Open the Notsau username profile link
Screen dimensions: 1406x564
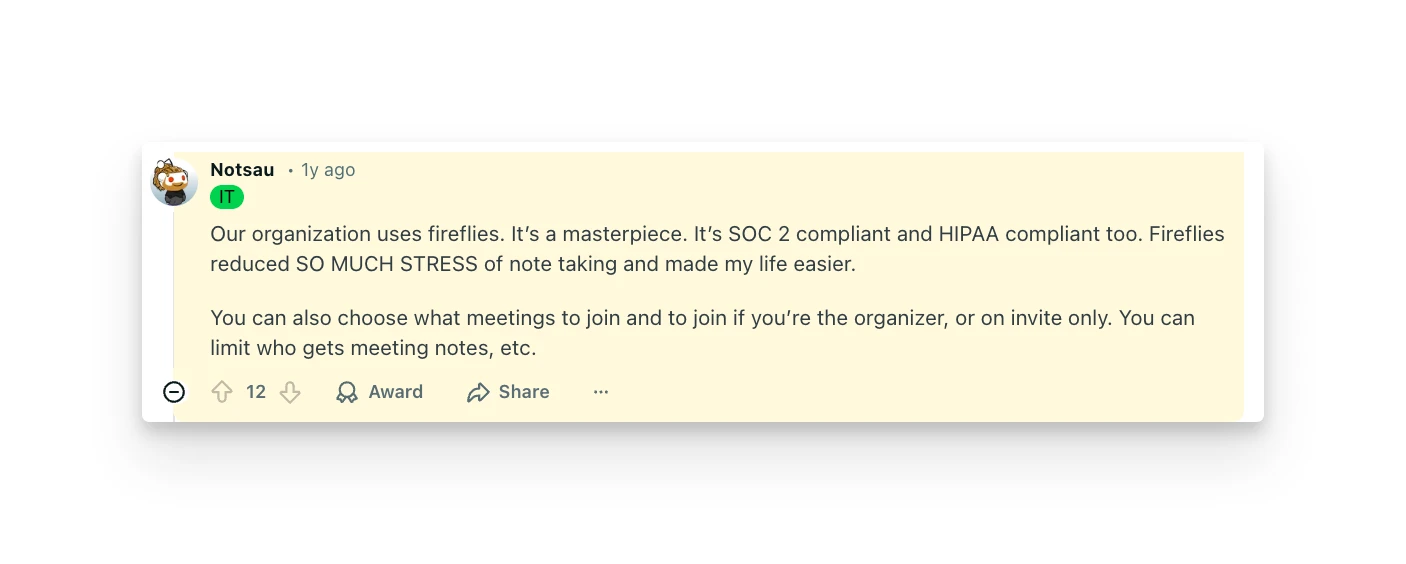[242, 170]
